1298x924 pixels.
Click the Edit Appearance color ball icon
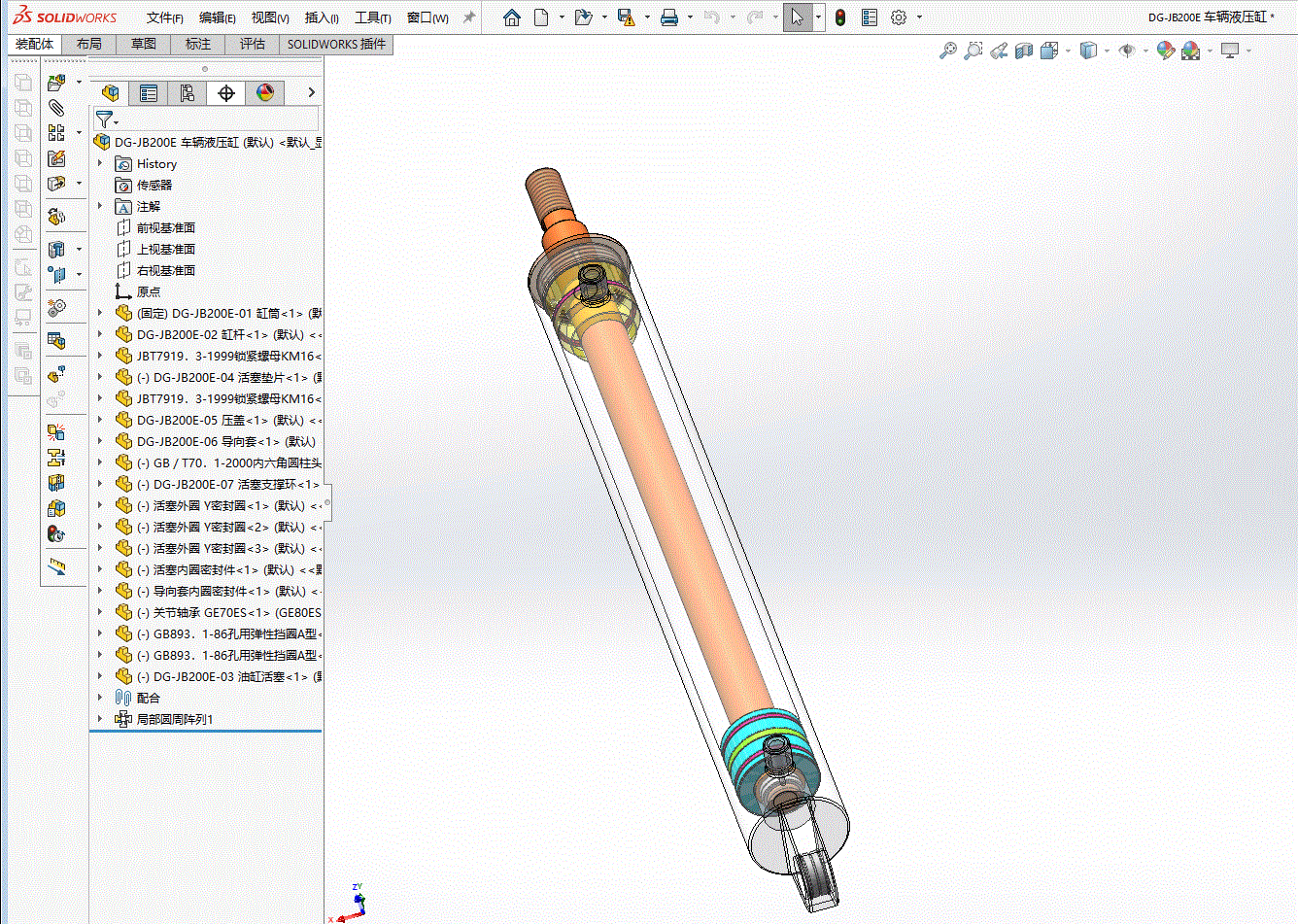click(1166, 51)
